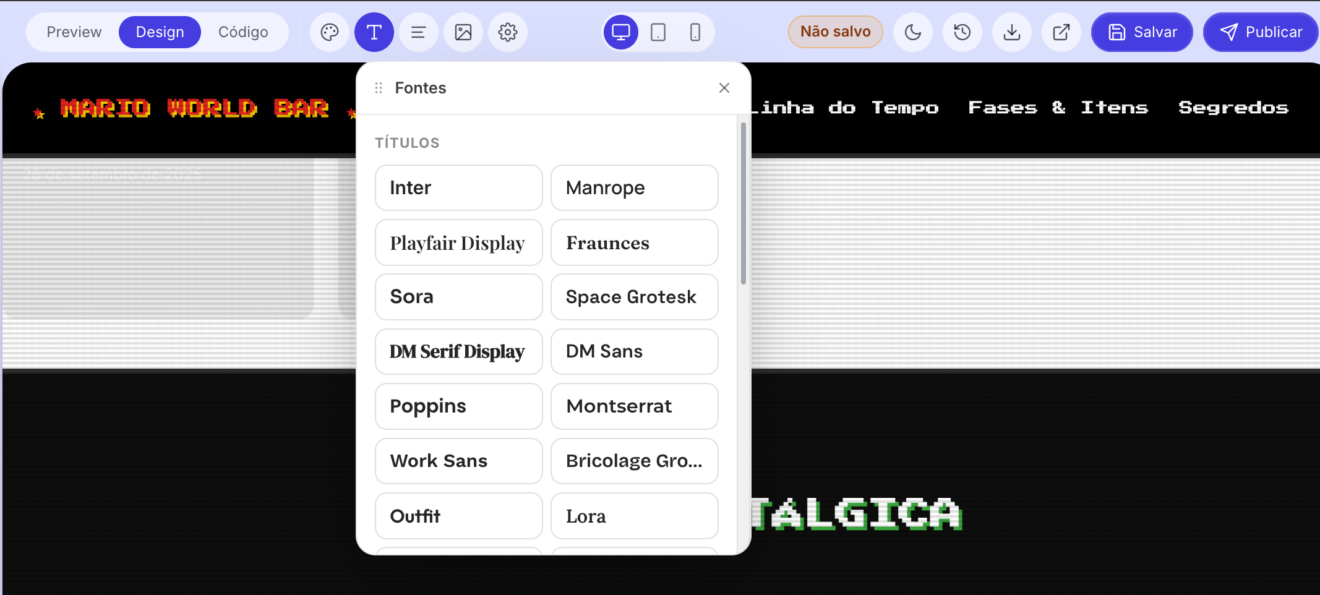Switch to mobile phone viewport
The height and width of the screenshot is (595, 1320).
pyautogui.click(x=695, y=32)
